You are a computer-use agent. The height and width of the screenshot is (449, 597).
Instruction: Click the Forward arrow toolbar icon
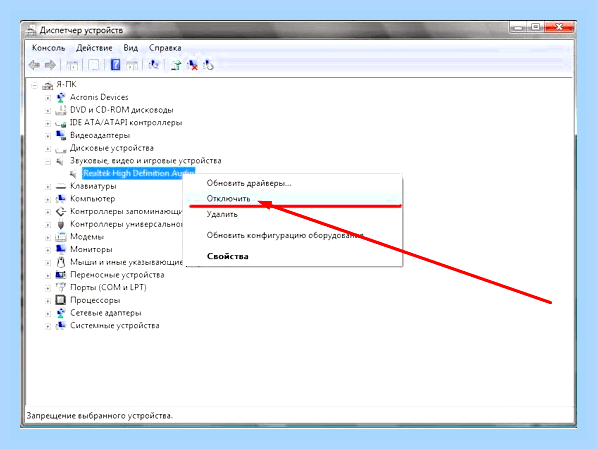tap(50, 65)
